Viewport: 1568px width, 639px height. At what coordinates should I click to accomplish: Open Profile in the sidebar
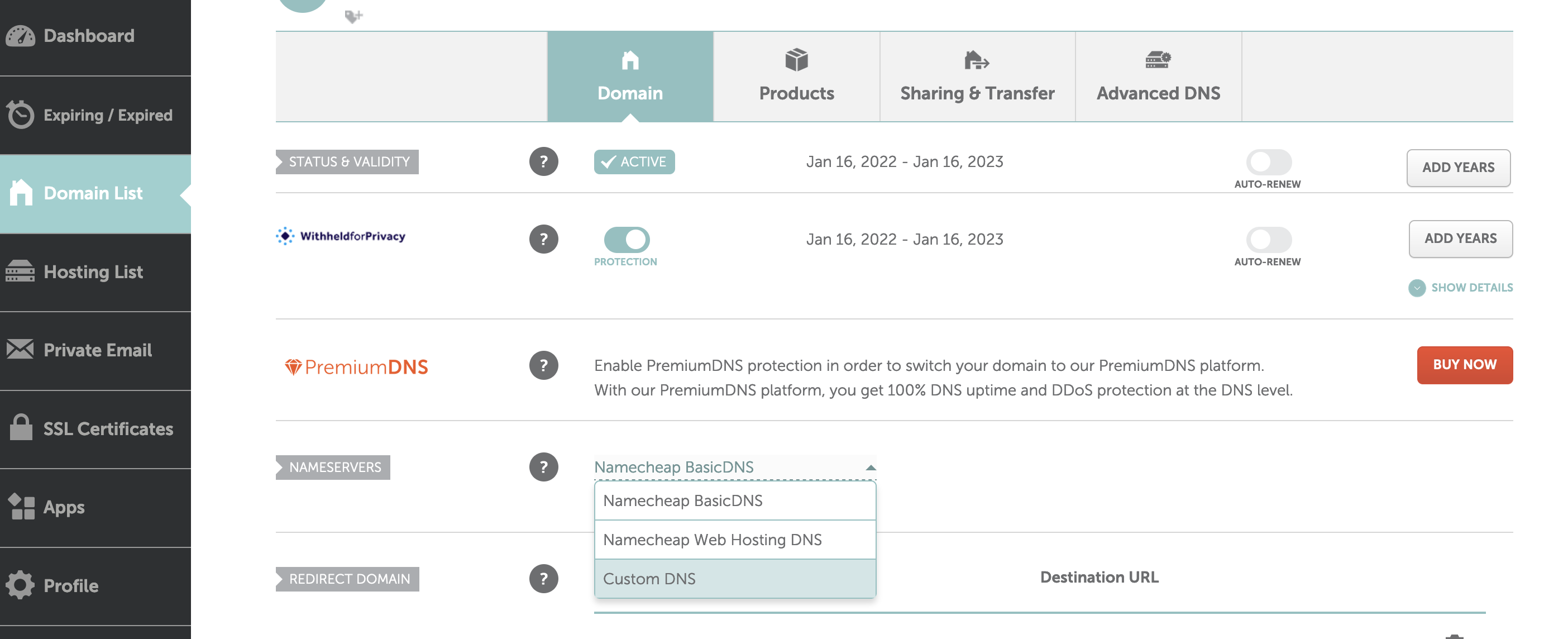pos(95,586)
